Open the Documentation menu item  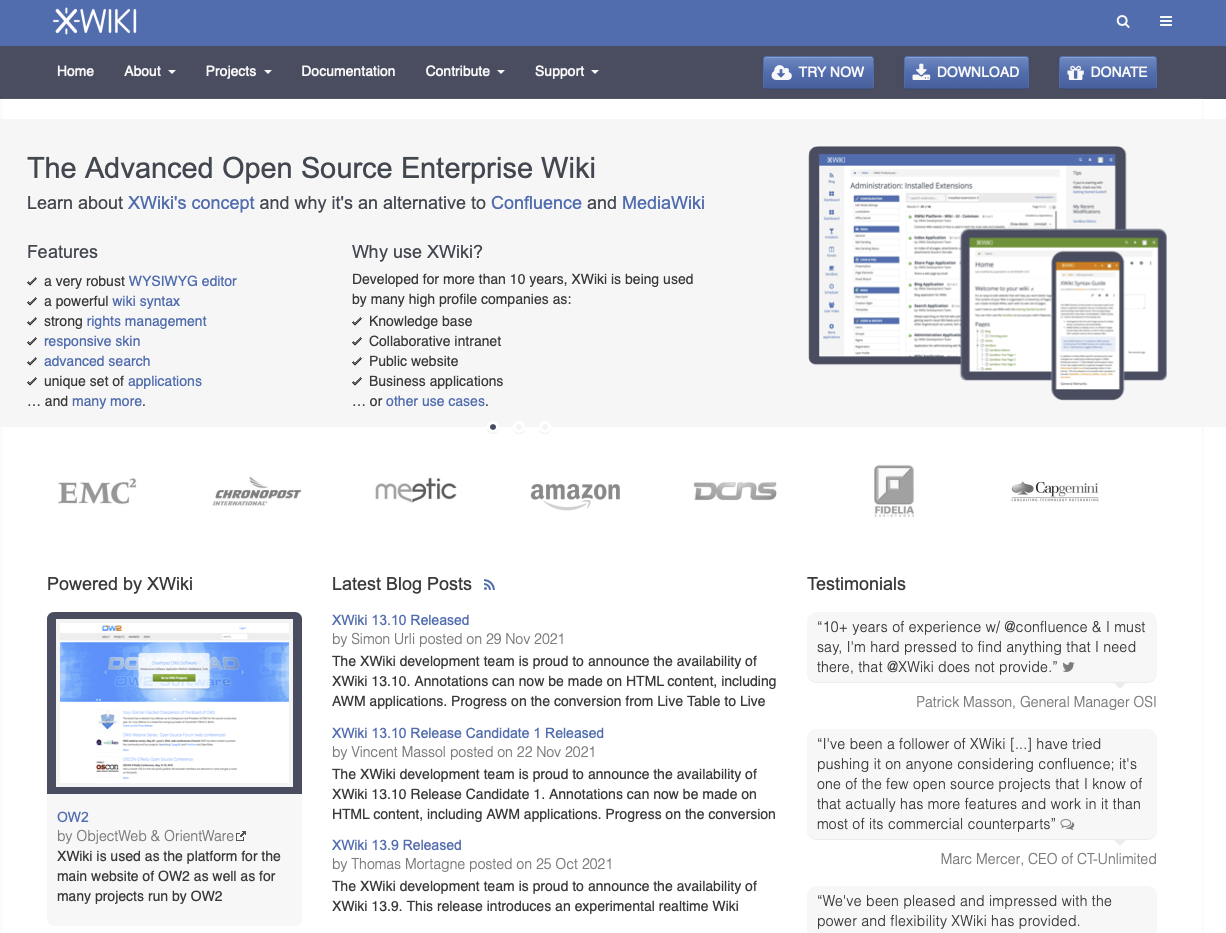348,71
